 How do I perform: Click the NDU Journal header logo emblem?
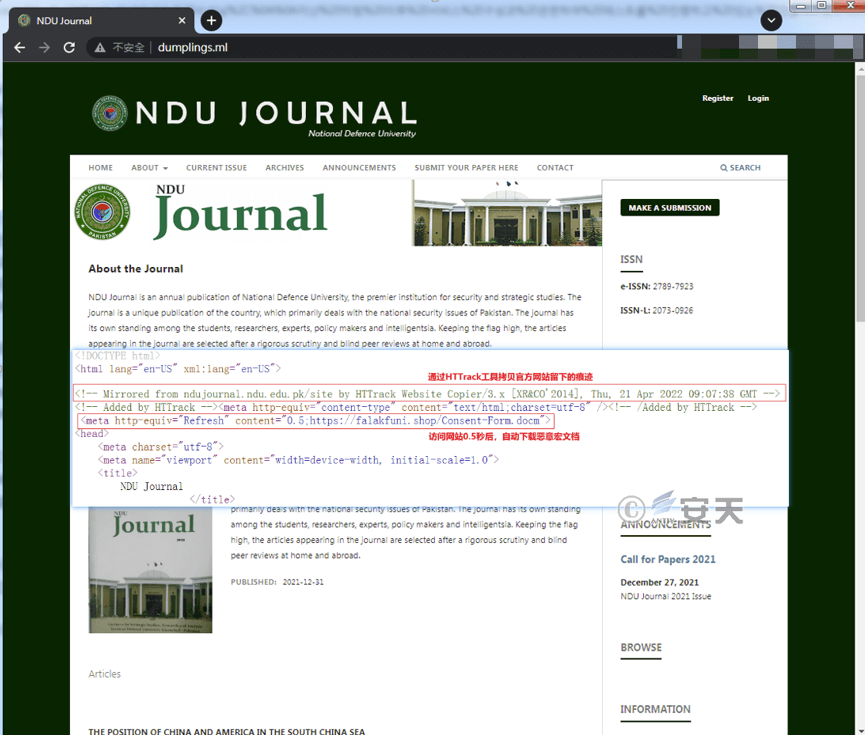pos(110,114)
